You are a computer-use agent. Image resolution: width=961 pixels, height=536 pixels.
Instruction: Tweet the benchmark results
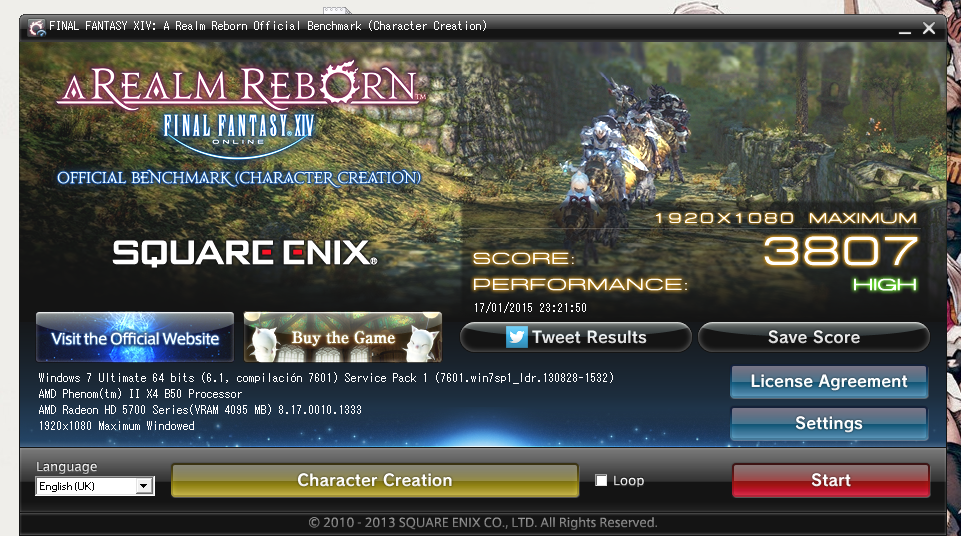click(575, 337)
